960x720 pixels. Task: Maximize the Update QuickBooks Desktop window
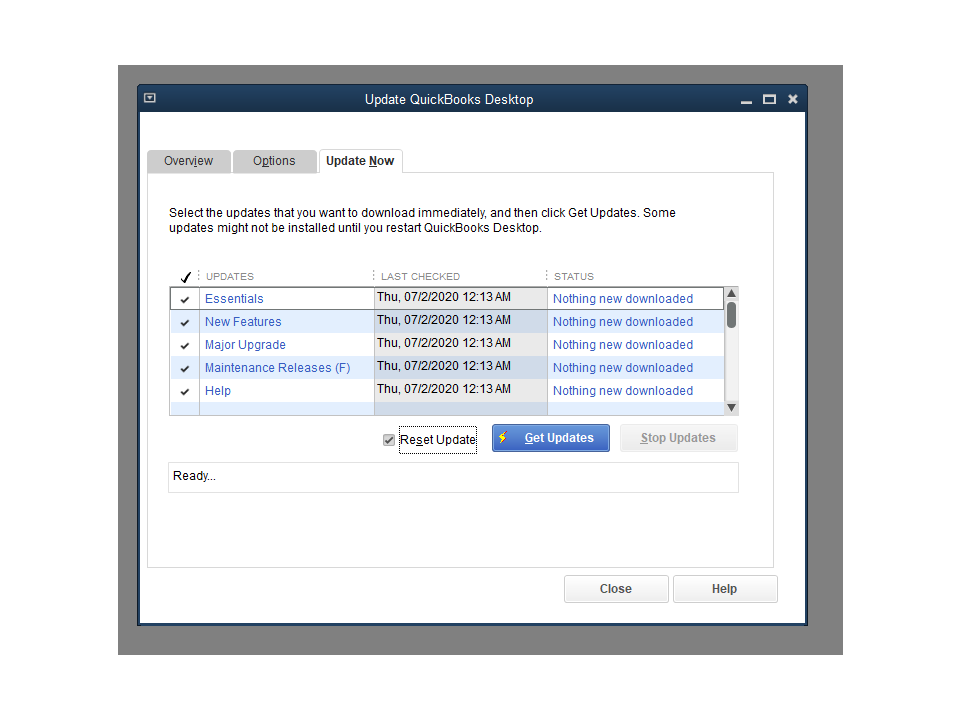coord(769,99)
